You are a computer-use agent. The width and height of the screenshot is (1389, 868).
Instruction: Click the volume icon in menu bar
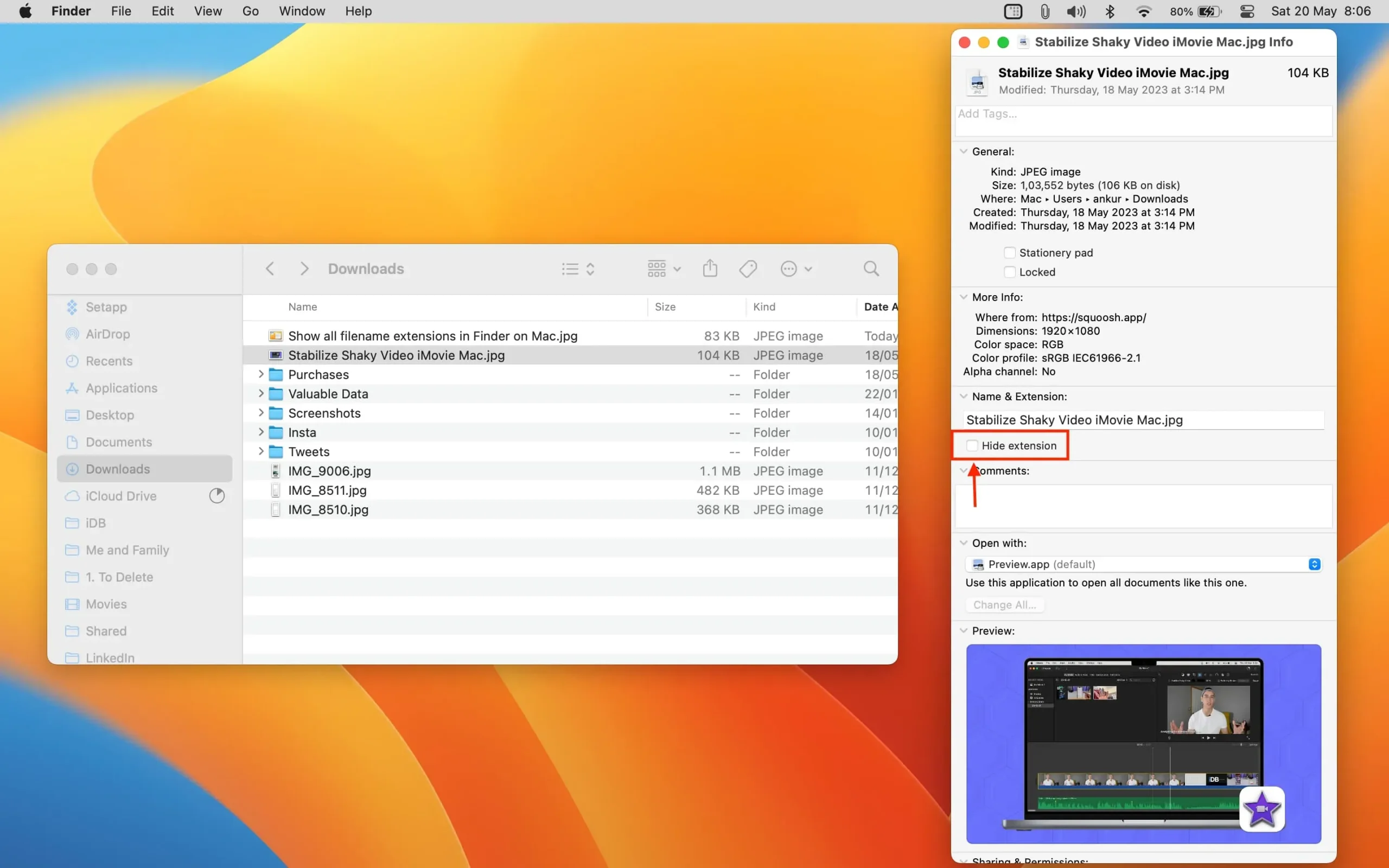(x=1075, y=11)
